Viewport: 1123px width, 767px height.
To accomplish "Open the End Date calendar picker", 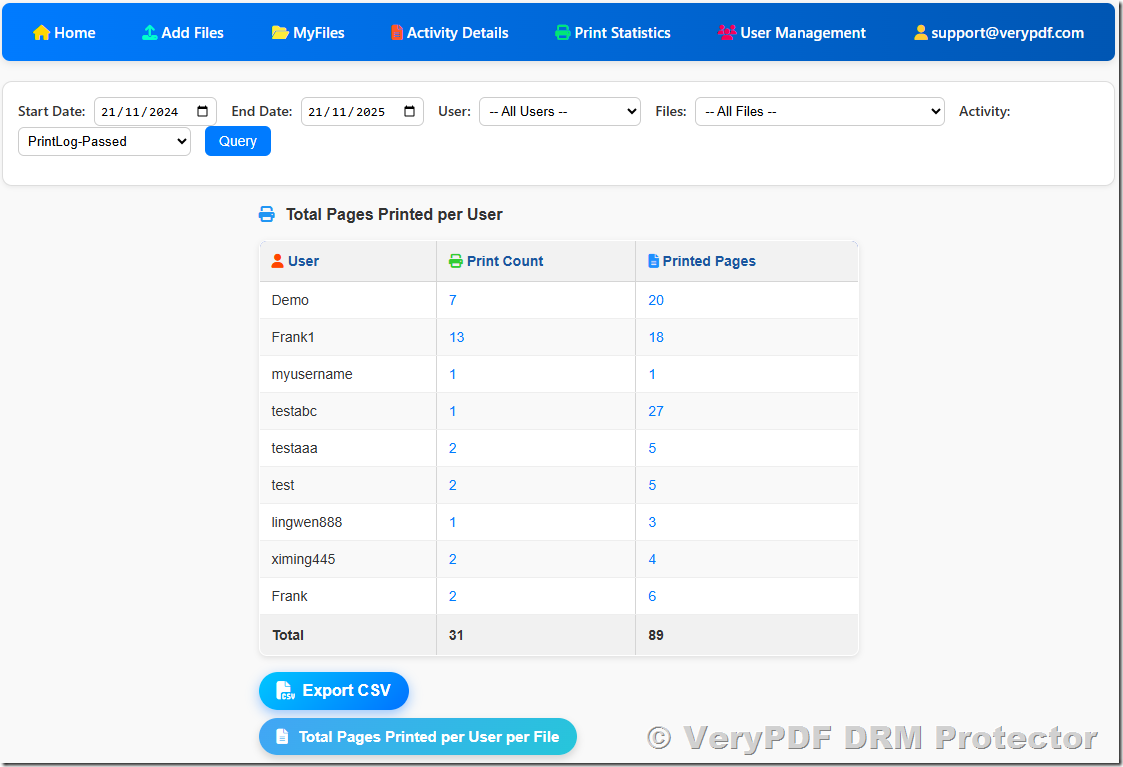I will [x=409, y=111].
